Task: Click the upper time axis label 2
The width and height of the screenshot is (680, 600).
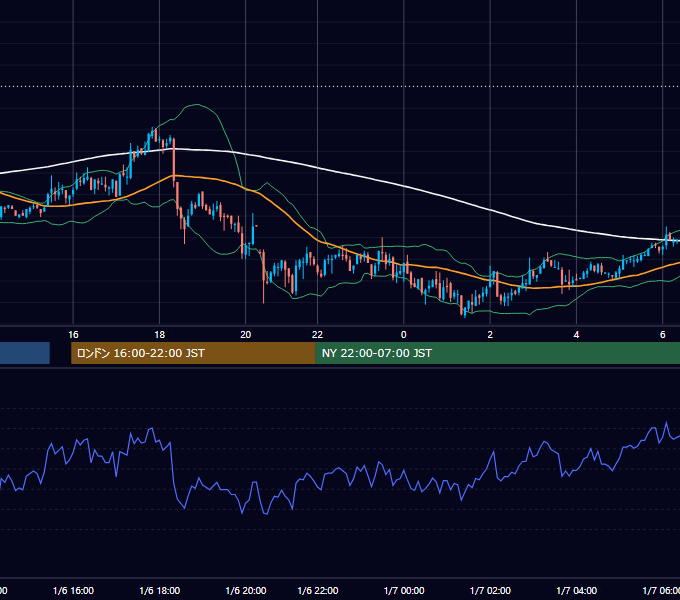Action: click(490, 335)
